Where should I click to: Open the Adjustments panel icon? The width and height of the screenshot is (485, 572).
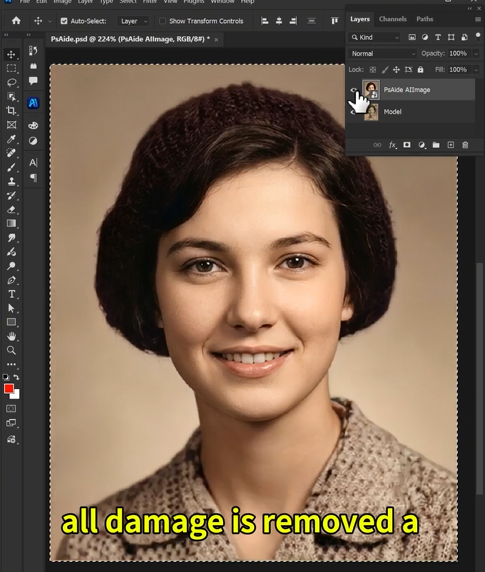(x=33, y=141)
